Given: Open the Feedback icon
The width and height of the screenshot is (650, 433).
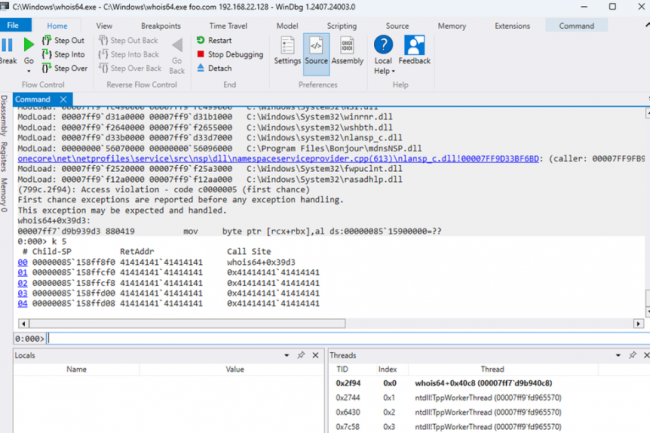Looking at the screenshot, I should point(415,46).
